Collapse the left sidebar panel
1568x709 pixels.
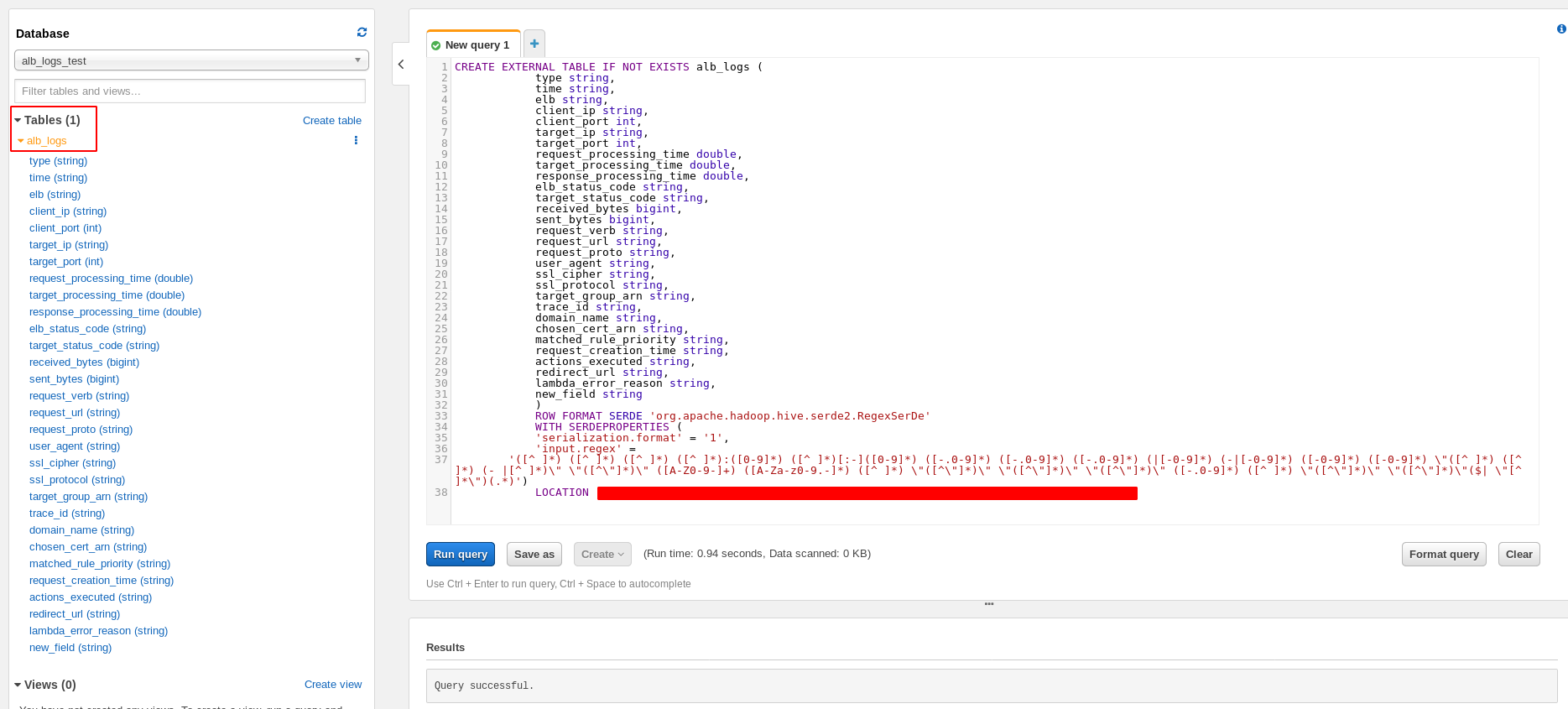(401, 65)
